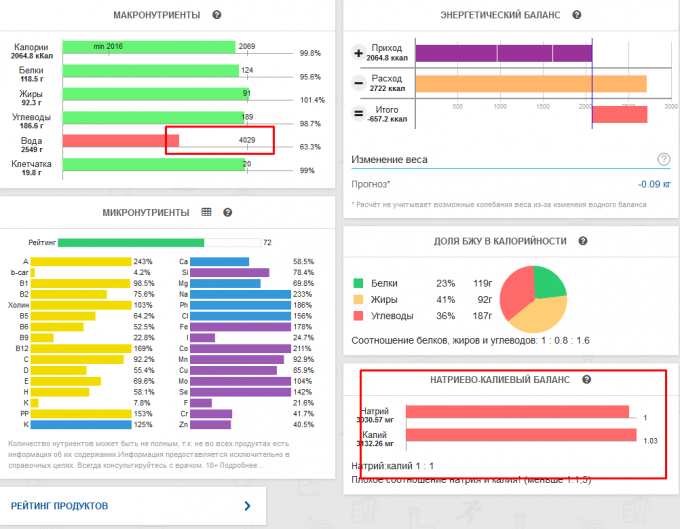Expand the РЕЙТИНГ ПРОДУКТОВ chevron arrow
Viewport: 680px width, 529px height.
pyautogui.click(x=247, y=506)
